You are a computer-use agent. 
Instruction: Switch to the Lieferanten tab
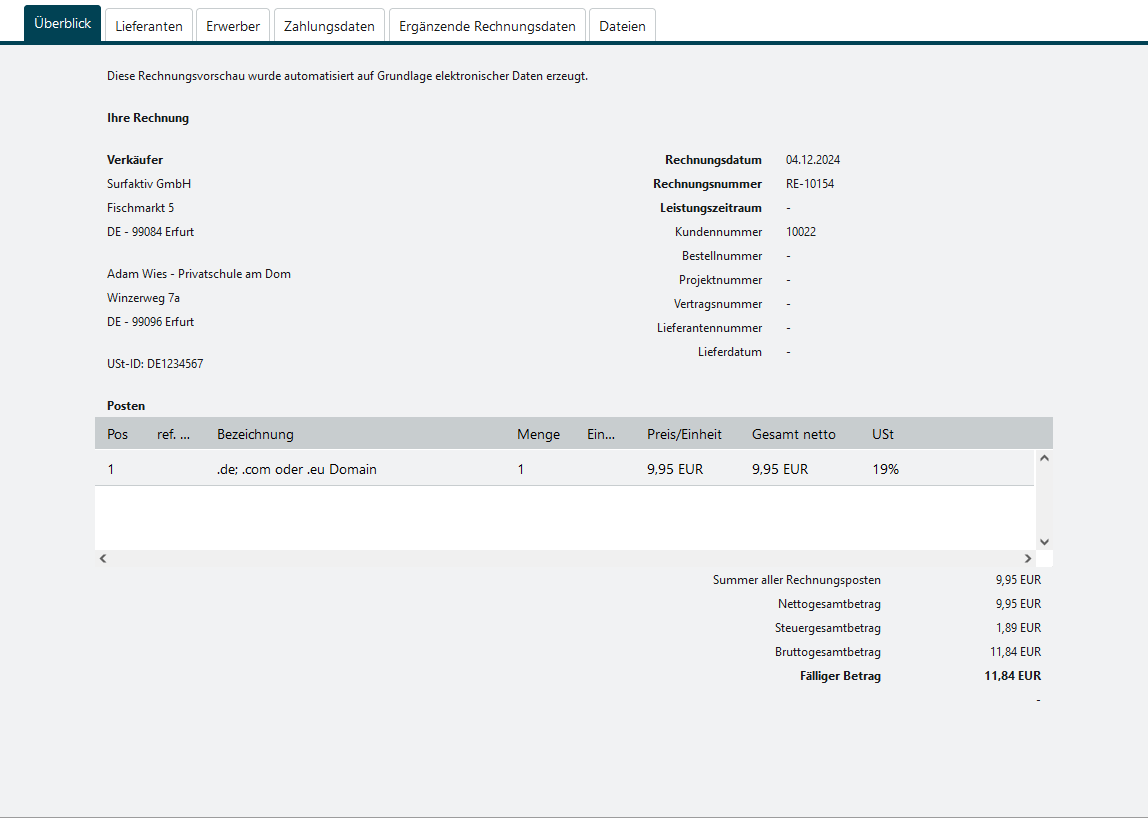tap(149, 26)
